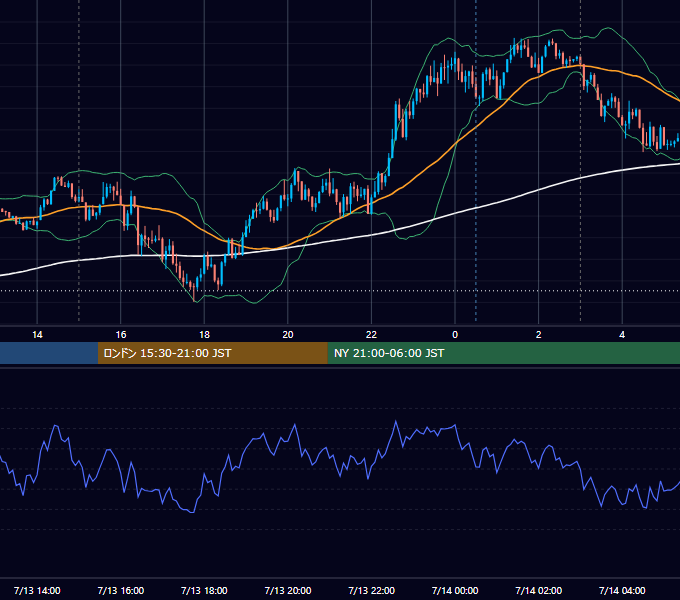Click the 7/13 16:00 time label

121,590
